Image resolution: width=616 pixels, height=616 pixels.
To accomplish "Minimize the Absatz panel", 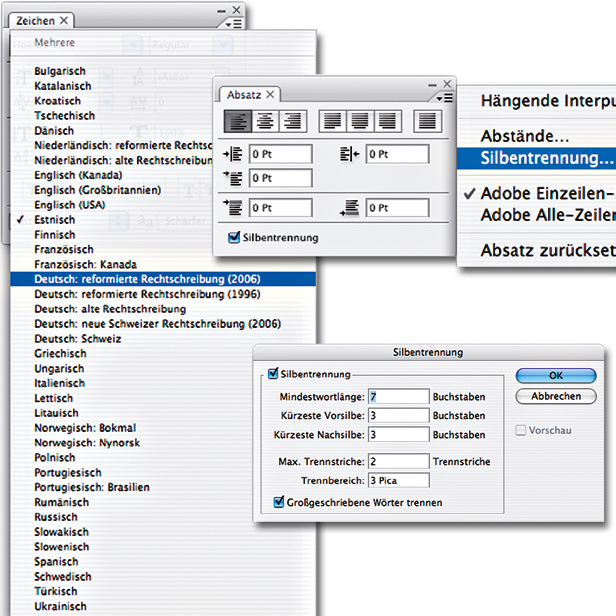I will pos(433,85).
